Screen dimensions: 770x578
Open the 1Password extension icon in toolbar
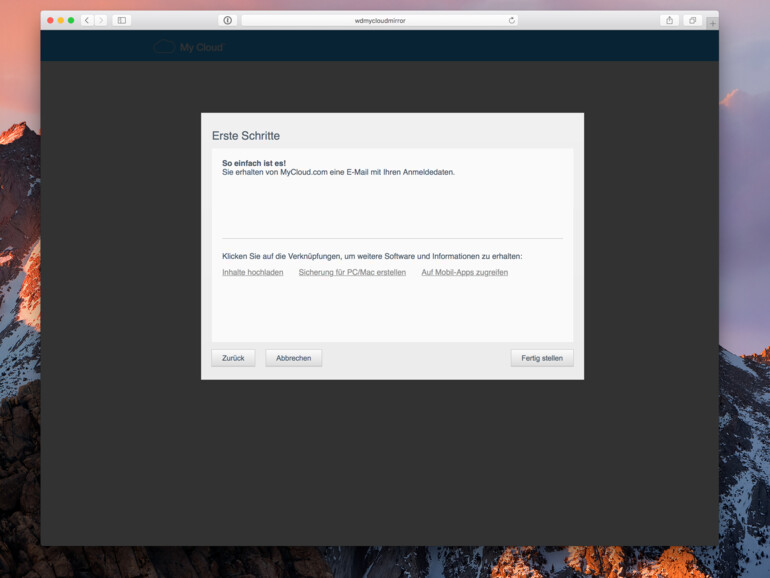tap(227, 20)
